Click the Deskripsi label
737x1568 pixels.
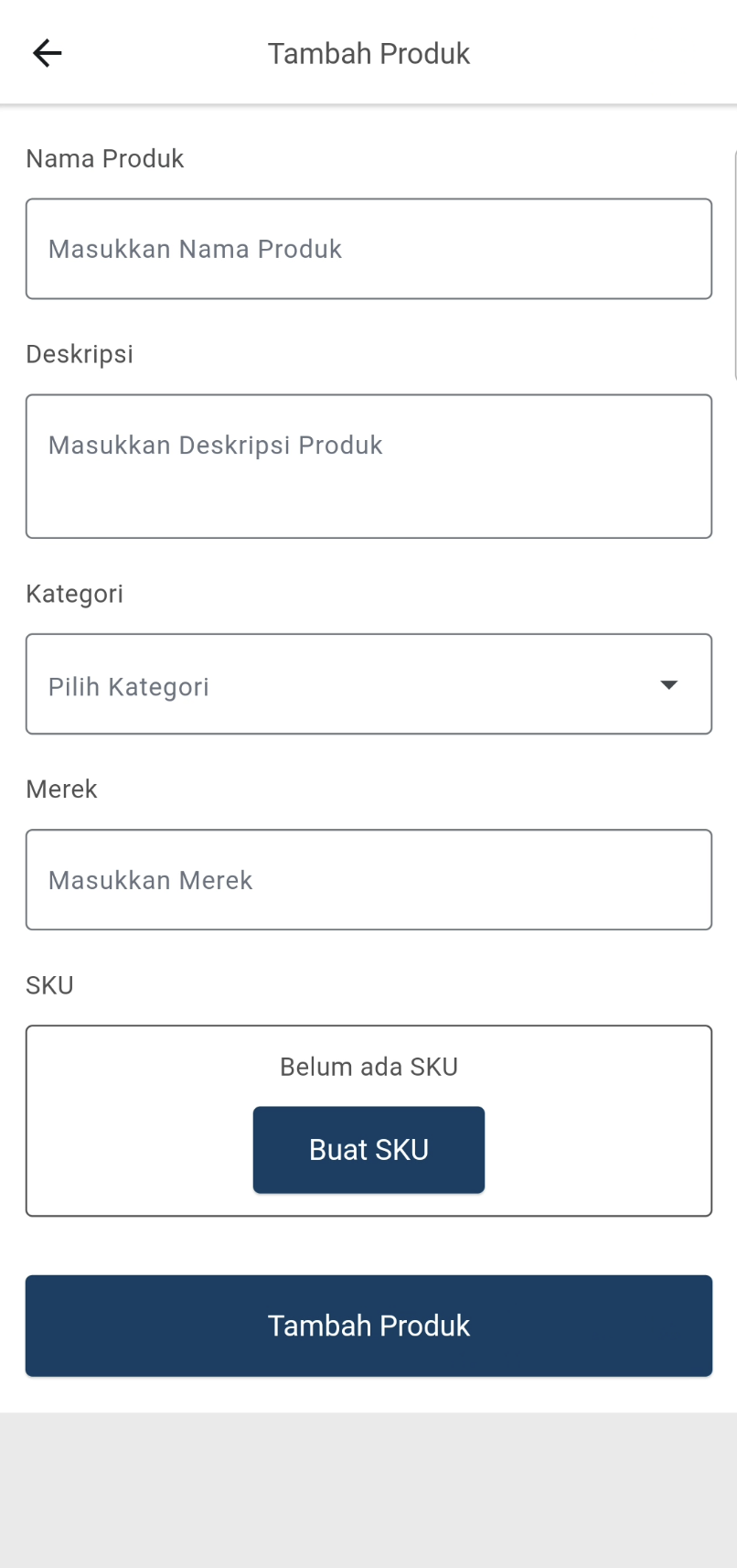coord(80,355)
